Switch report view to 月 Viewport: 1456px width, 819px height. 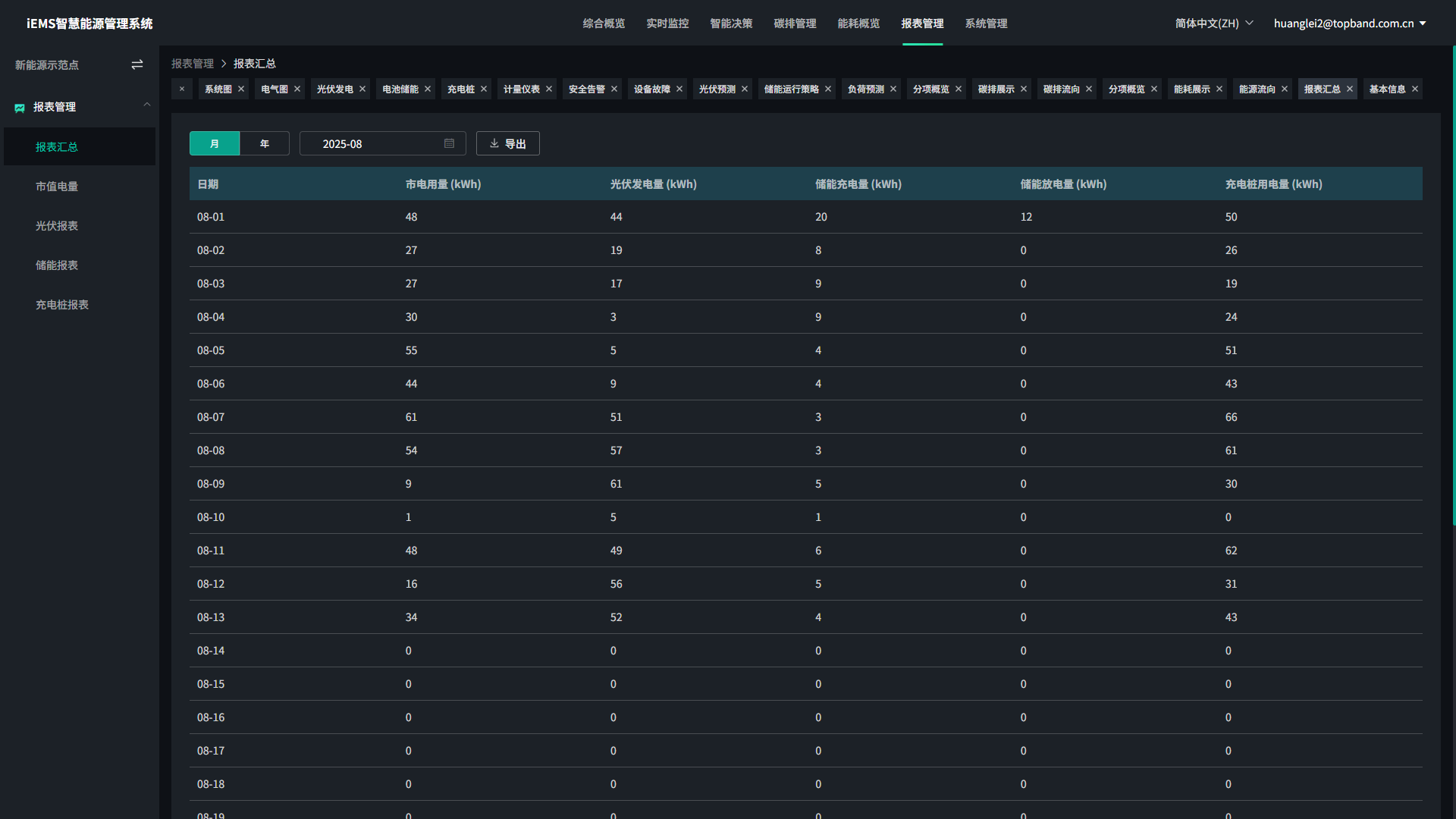pyautogui.click(x=215, y=143)
